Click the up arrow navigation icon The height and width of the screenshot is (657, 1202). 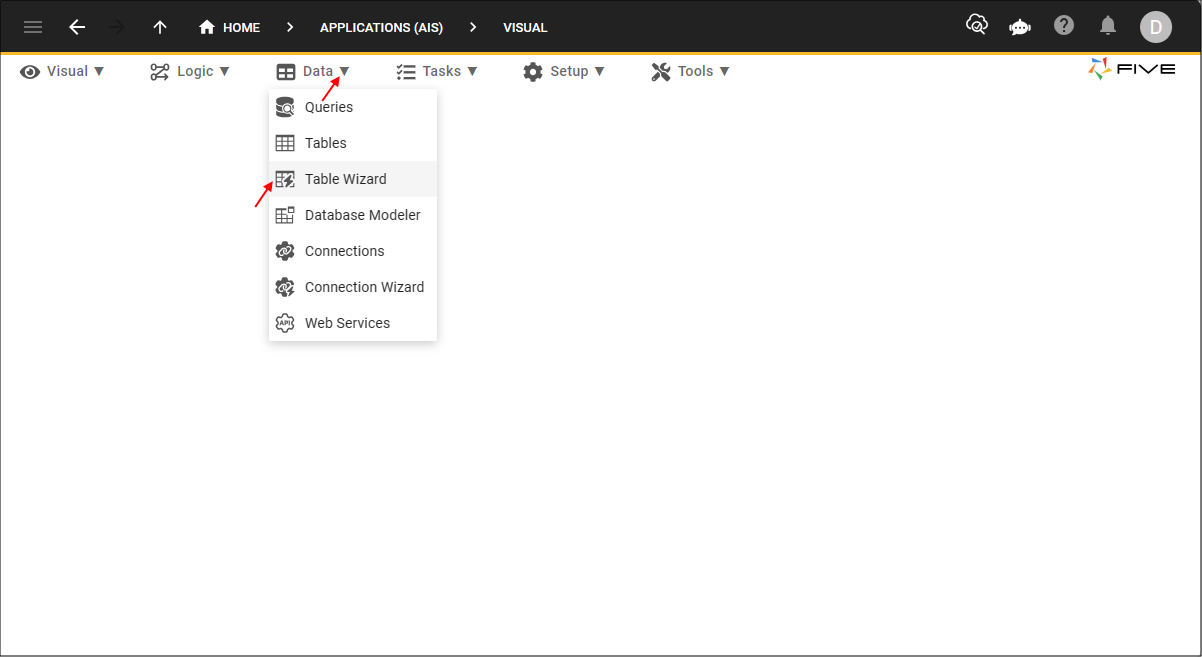point(160,27)
